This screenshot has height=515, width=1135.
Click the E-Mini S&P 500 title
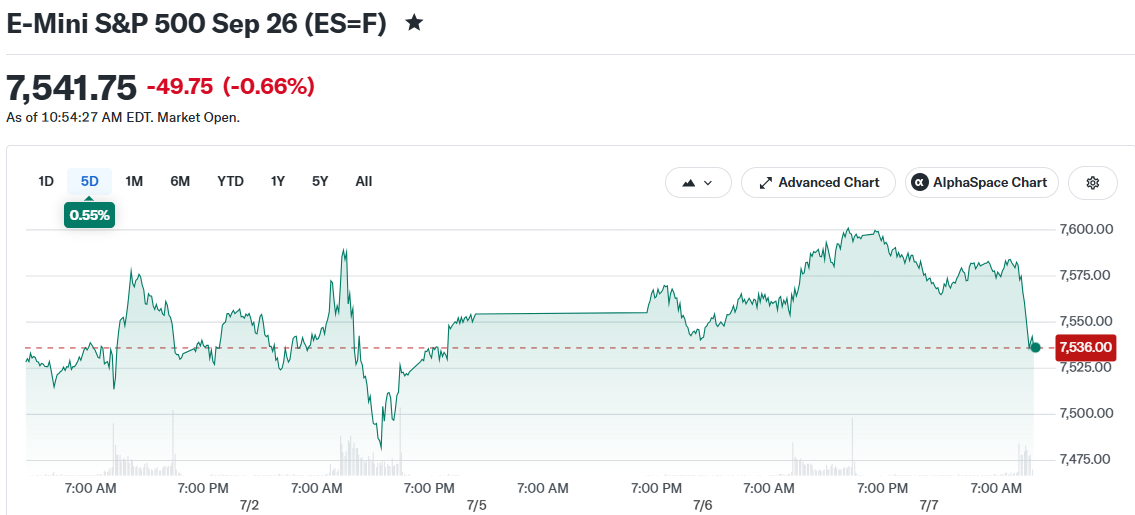[196, 23]
